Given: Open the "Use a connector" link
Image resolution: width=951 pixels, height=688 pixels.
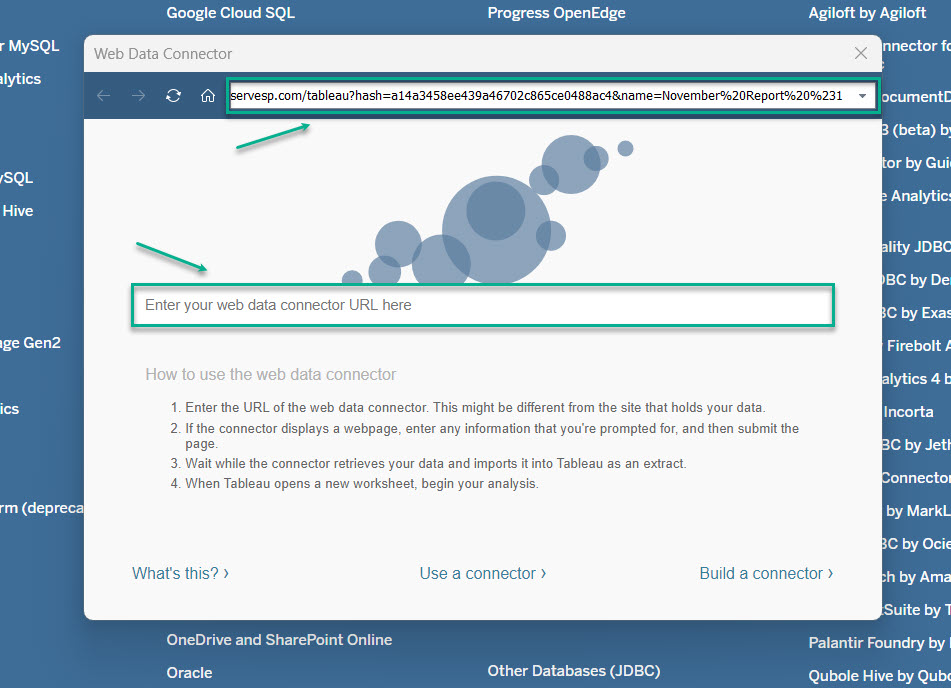Looking at the screenshot, I should tap(483, 573).
